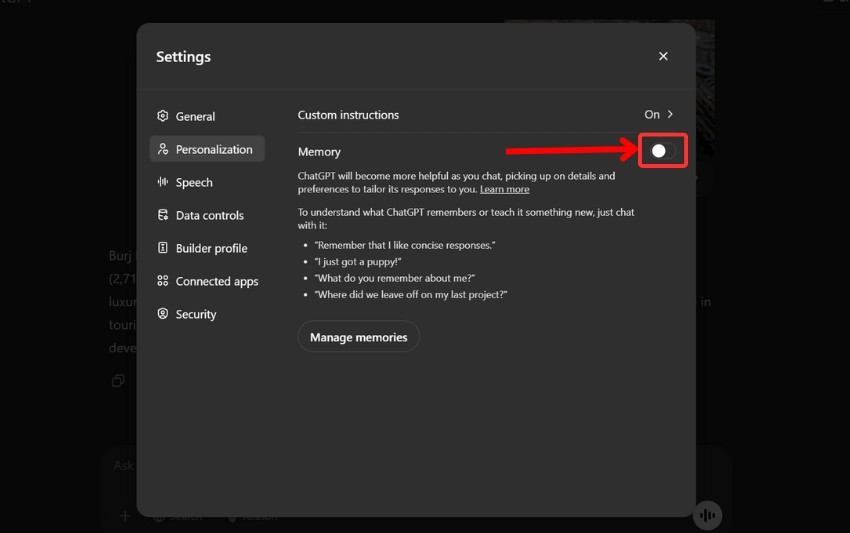The height and width of the screenshot is (533, 850).
Task: Click the Builder profile badge icon
Action: pyautogui.click(x=163, y=248)
